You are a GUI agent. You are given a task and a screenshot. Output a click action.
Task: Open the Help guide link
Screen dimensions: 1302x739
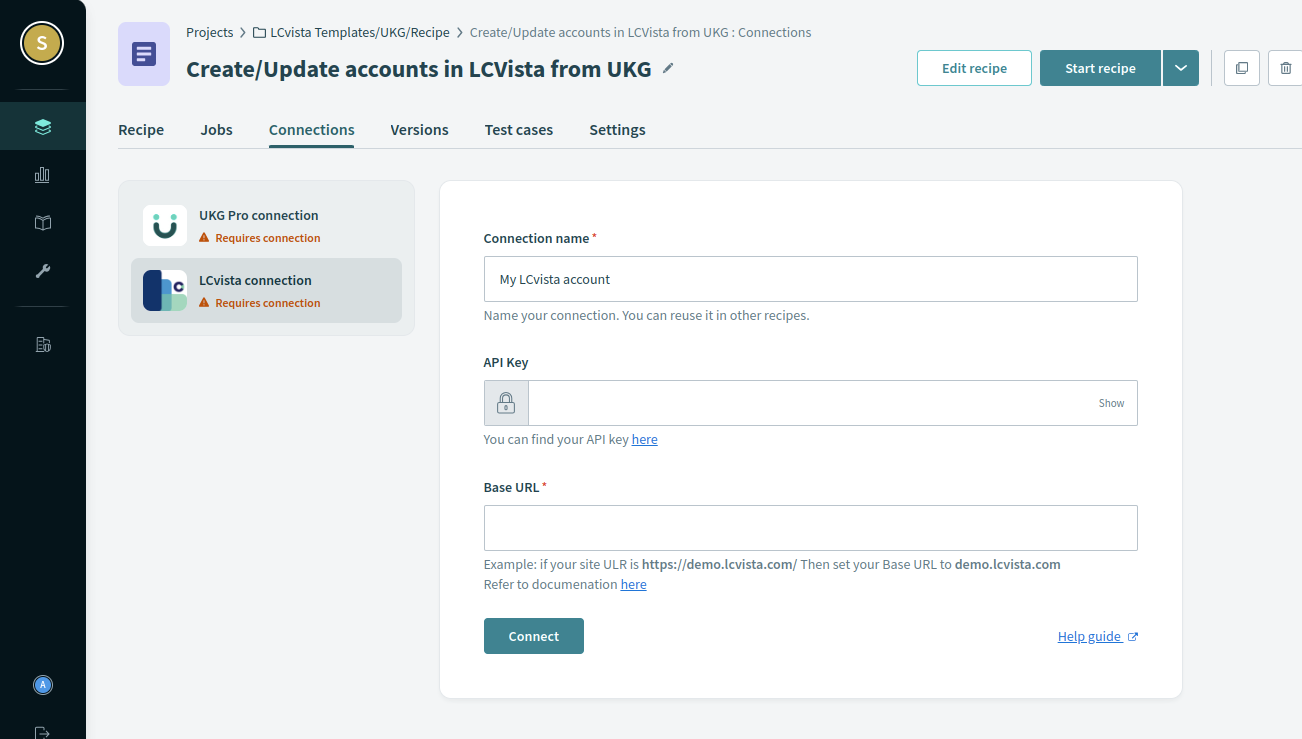pos(1090,636)
